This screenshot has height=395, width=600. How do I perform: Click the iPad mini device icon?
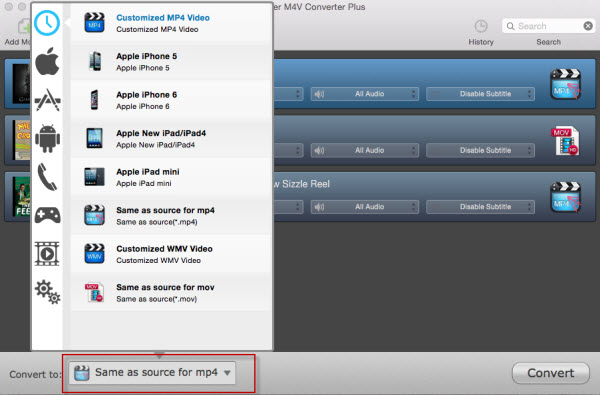point(95,177)
